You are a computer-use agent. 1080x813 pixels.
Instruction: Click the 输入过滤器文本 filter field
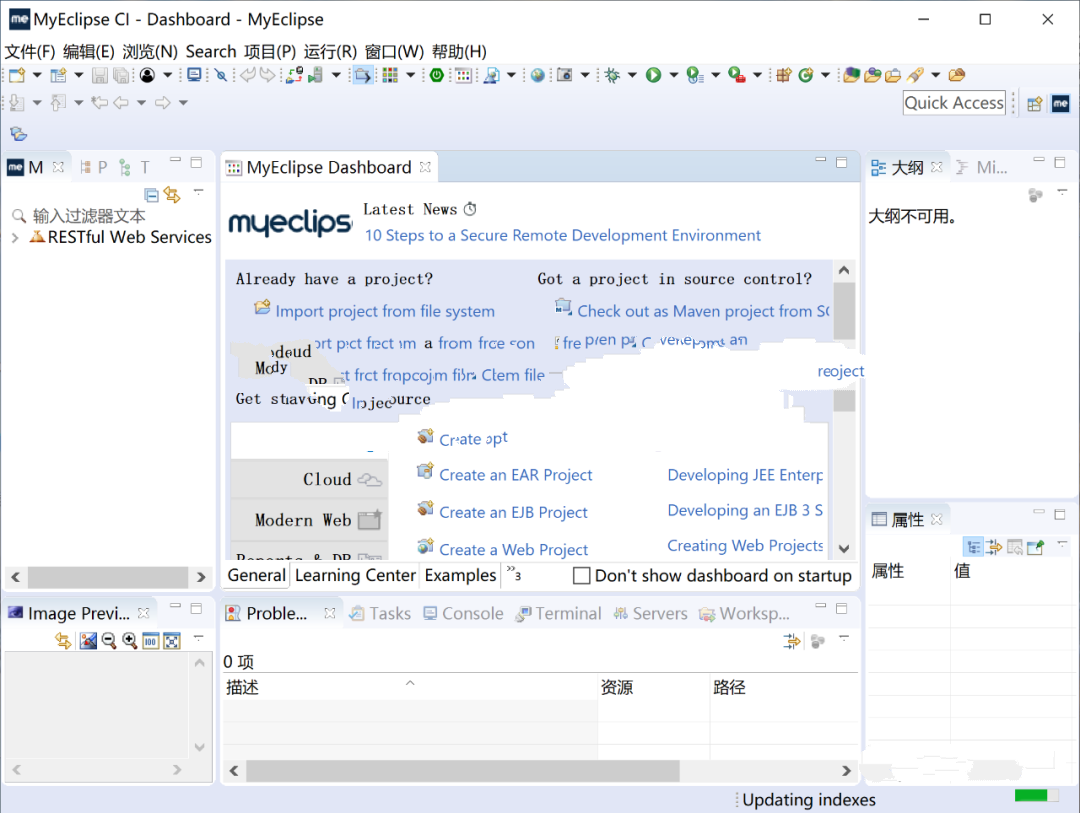[x=110, y=216]
